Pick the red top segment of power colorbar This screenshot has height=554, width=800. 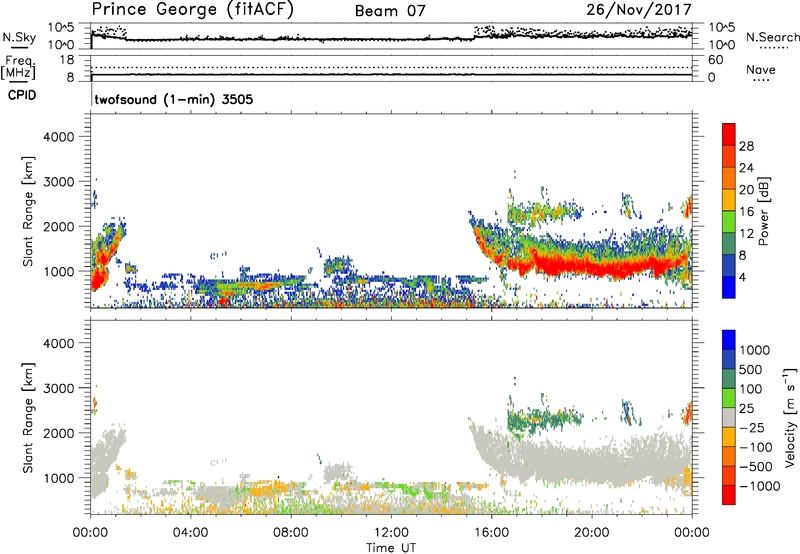tap(729, 135)
